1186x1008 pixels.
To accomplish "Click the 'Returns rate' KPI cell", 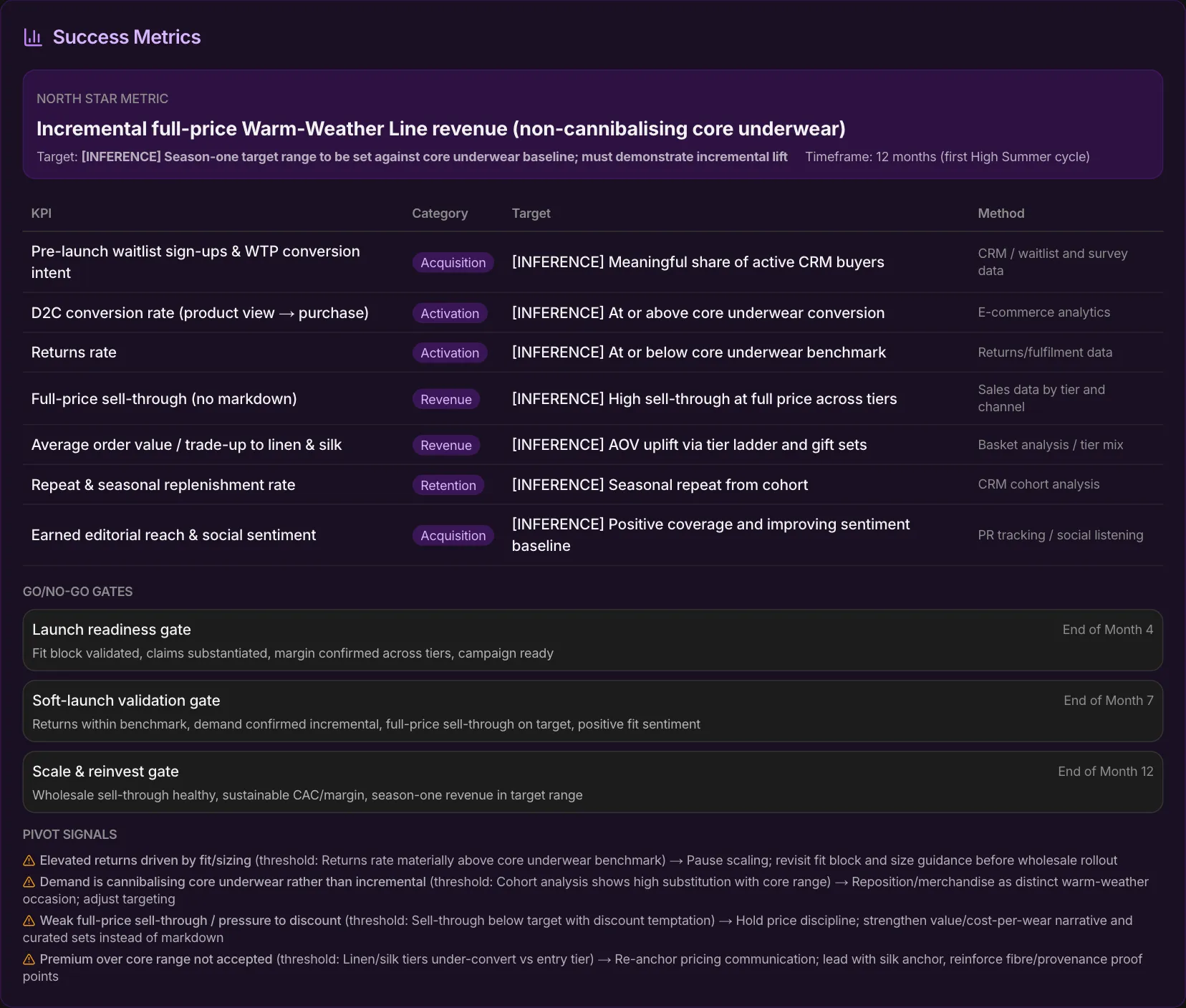I will 74,352.
